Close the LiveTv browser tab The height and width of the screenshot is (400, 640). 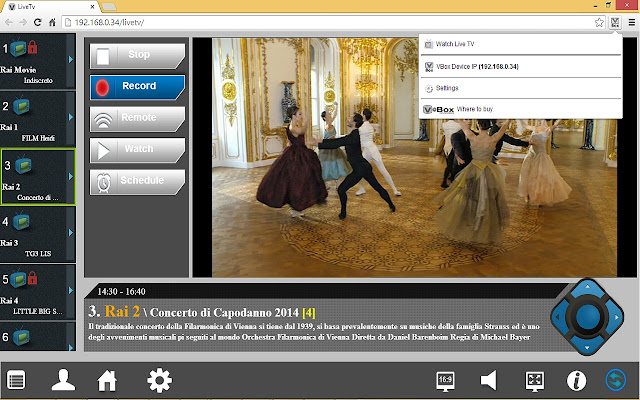click(x=93, y=7)
